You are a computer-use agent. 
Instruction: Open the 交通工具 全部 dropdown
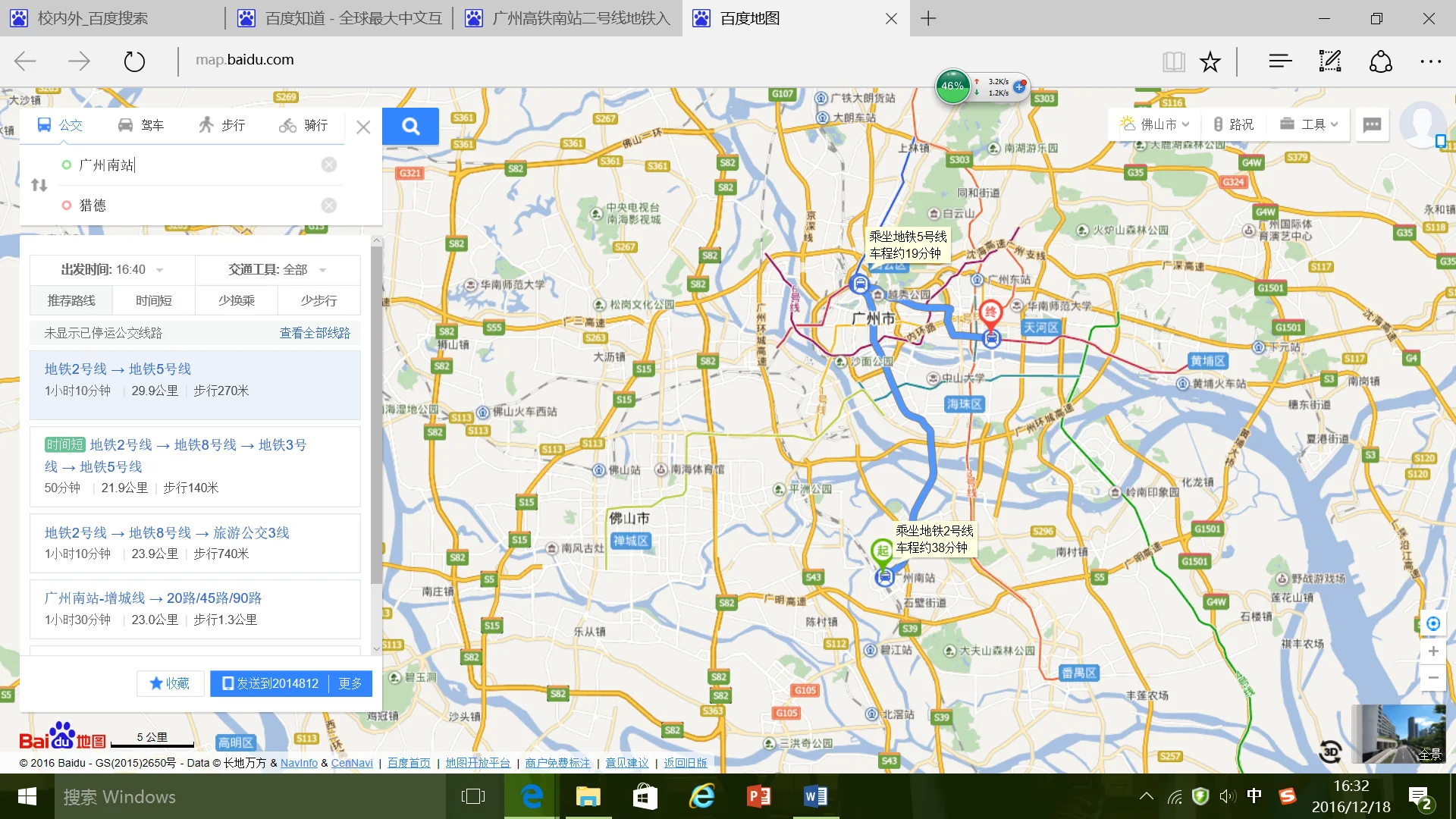point(277,270)
